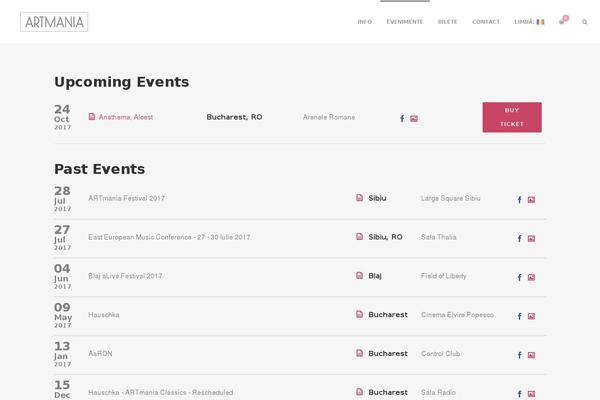This screenshot has height=400, width=600.
Task: Click document icon in Sala Radio row
Action: point(359,392)
